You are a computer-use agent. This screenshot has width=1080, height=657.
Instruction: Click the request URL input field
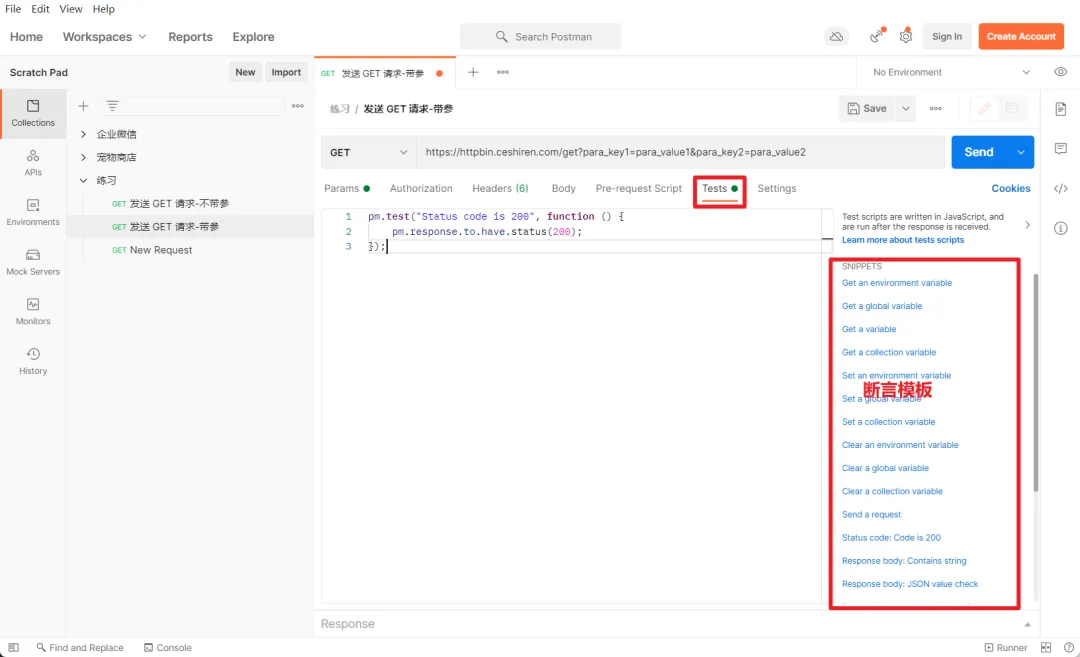[680, 152]
